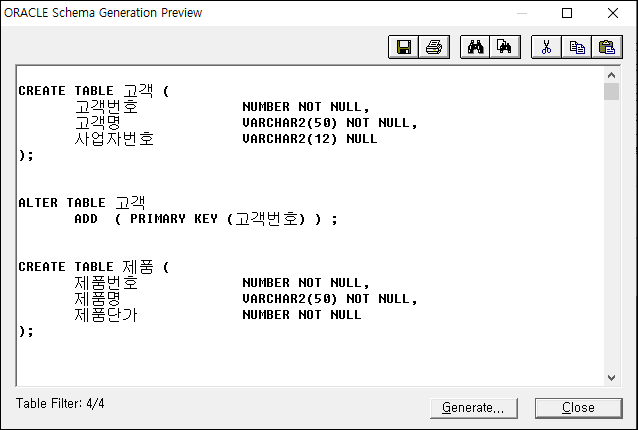Click the Paste clipboard icon
This screenshot has width=638, height=430.
607,47
